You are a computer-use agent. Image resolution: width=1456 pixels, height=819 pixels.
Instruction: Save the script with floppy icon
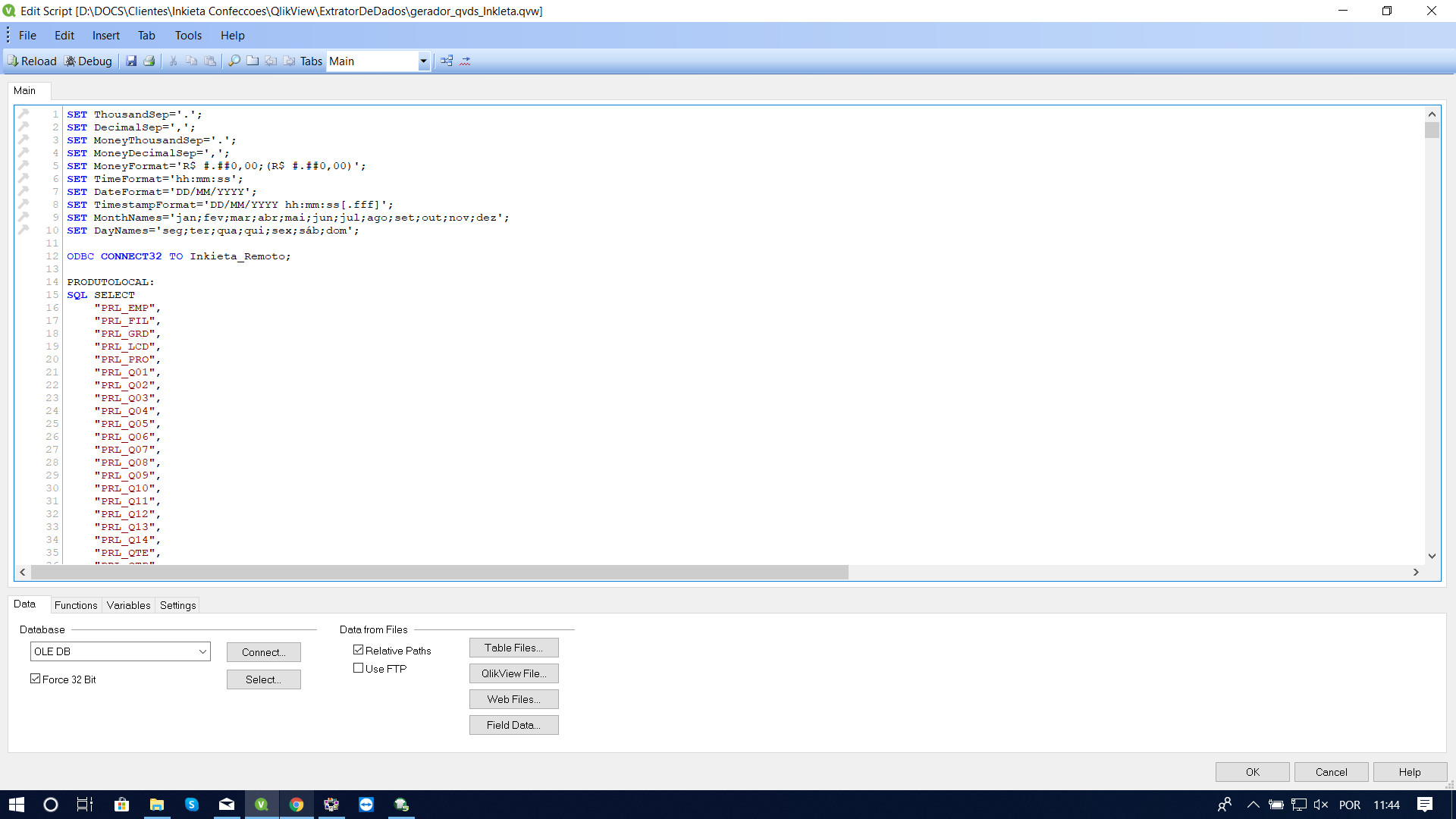(x=131, y=61)
